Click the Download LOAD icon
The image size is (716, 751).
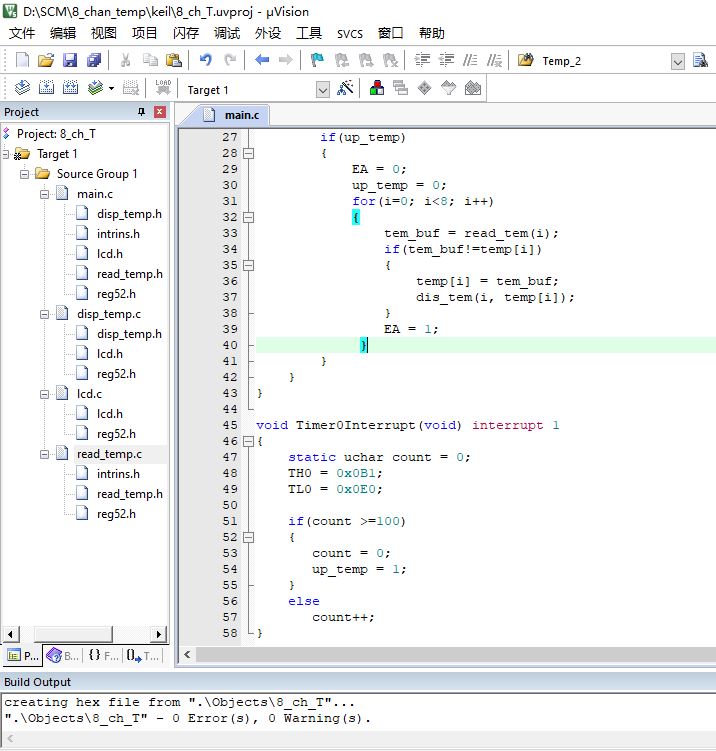pos(163,88)
